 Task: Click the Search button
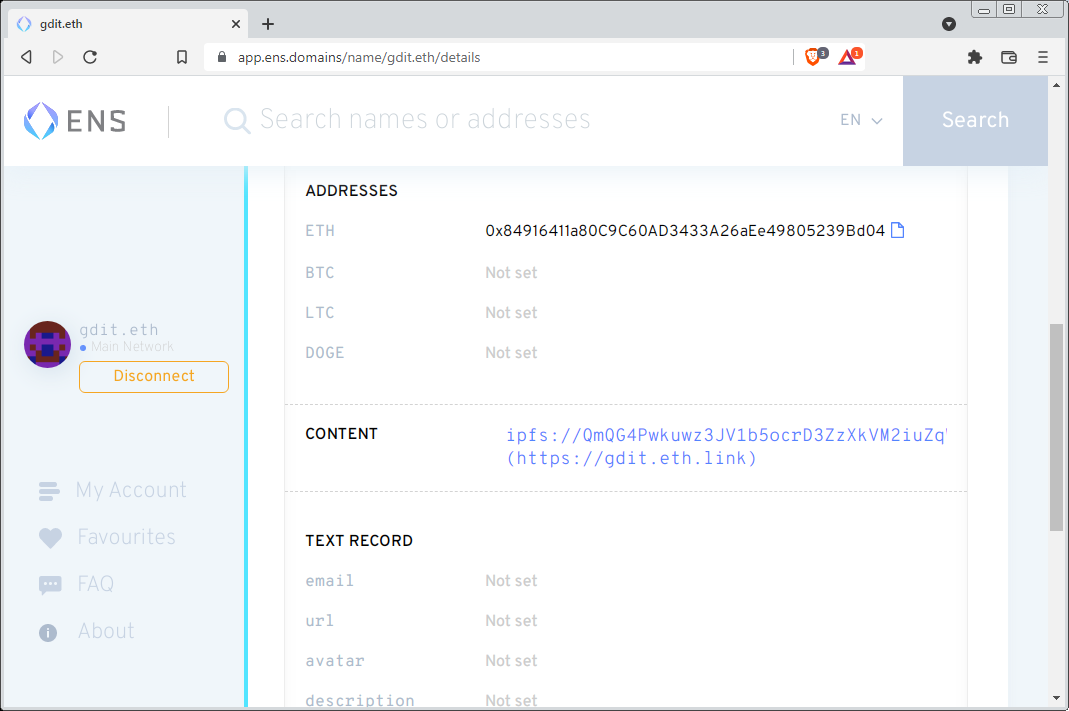coord(975,121)
